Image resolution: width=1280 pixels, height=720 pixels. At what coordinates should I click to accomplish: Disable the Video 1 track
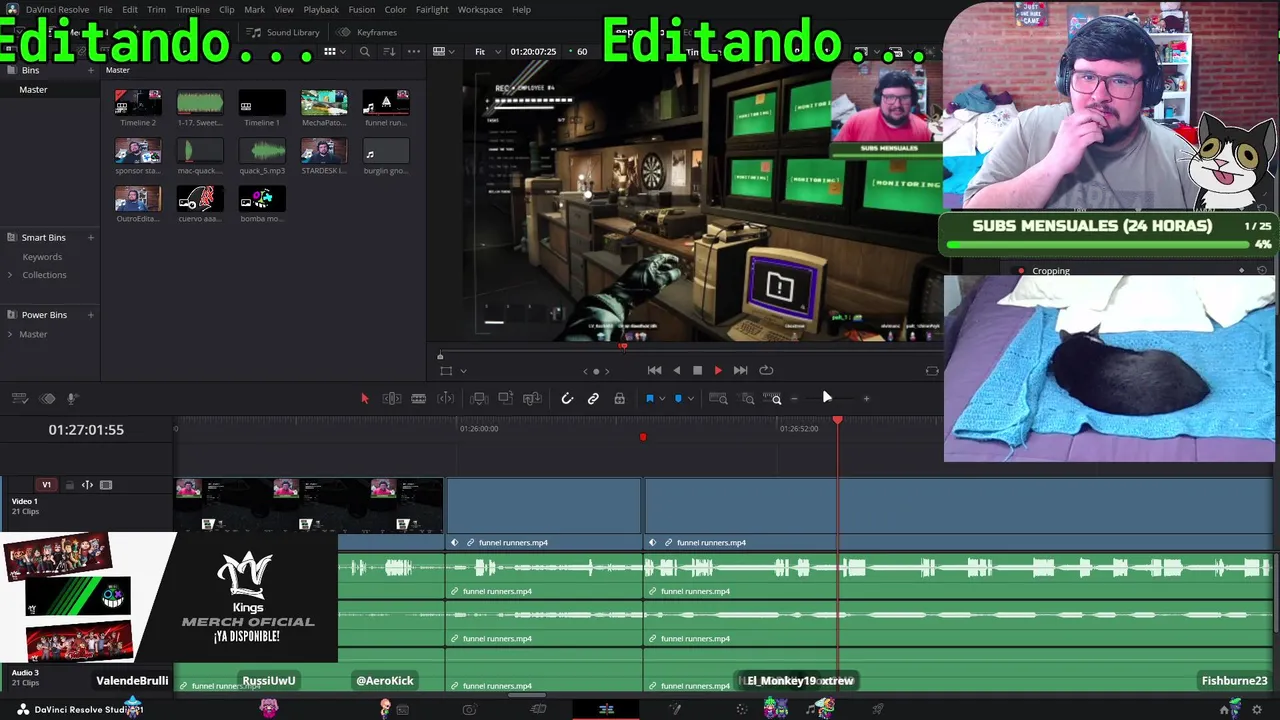[106, 485]
